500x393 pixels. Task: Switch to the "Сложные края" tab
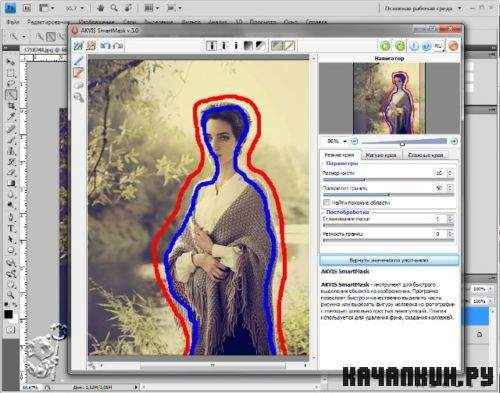[x=425, y=155]
